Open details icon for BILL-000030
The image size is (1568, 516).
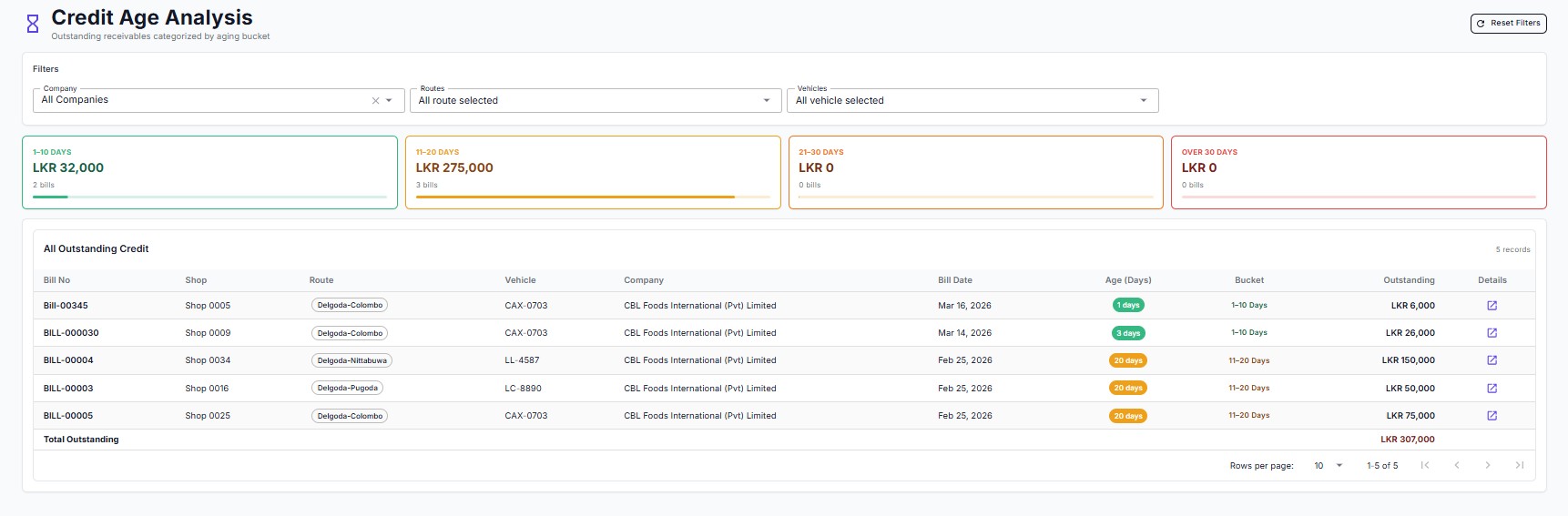point(1492,333)
